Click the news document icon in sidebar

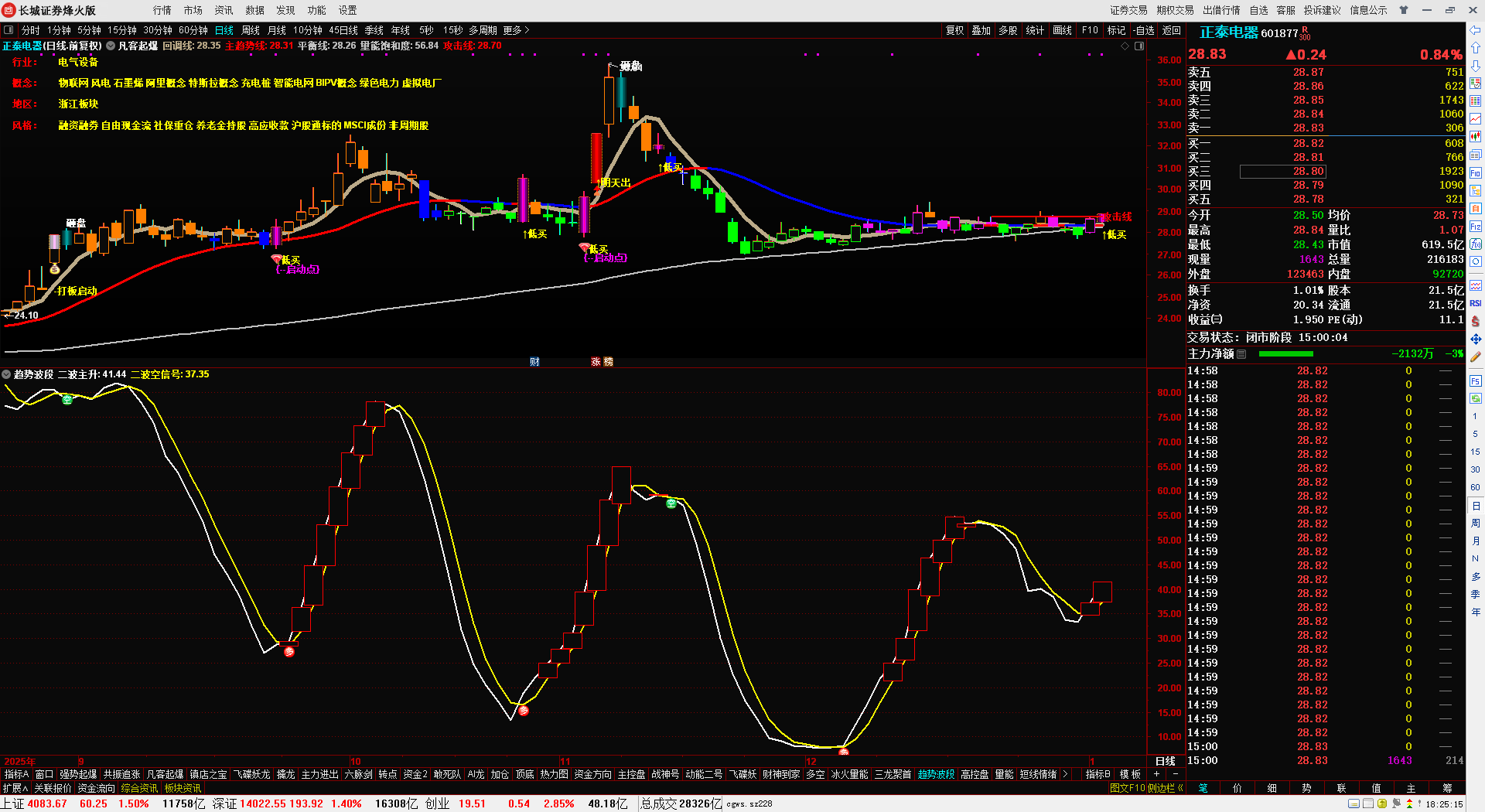click(1476, 155)
